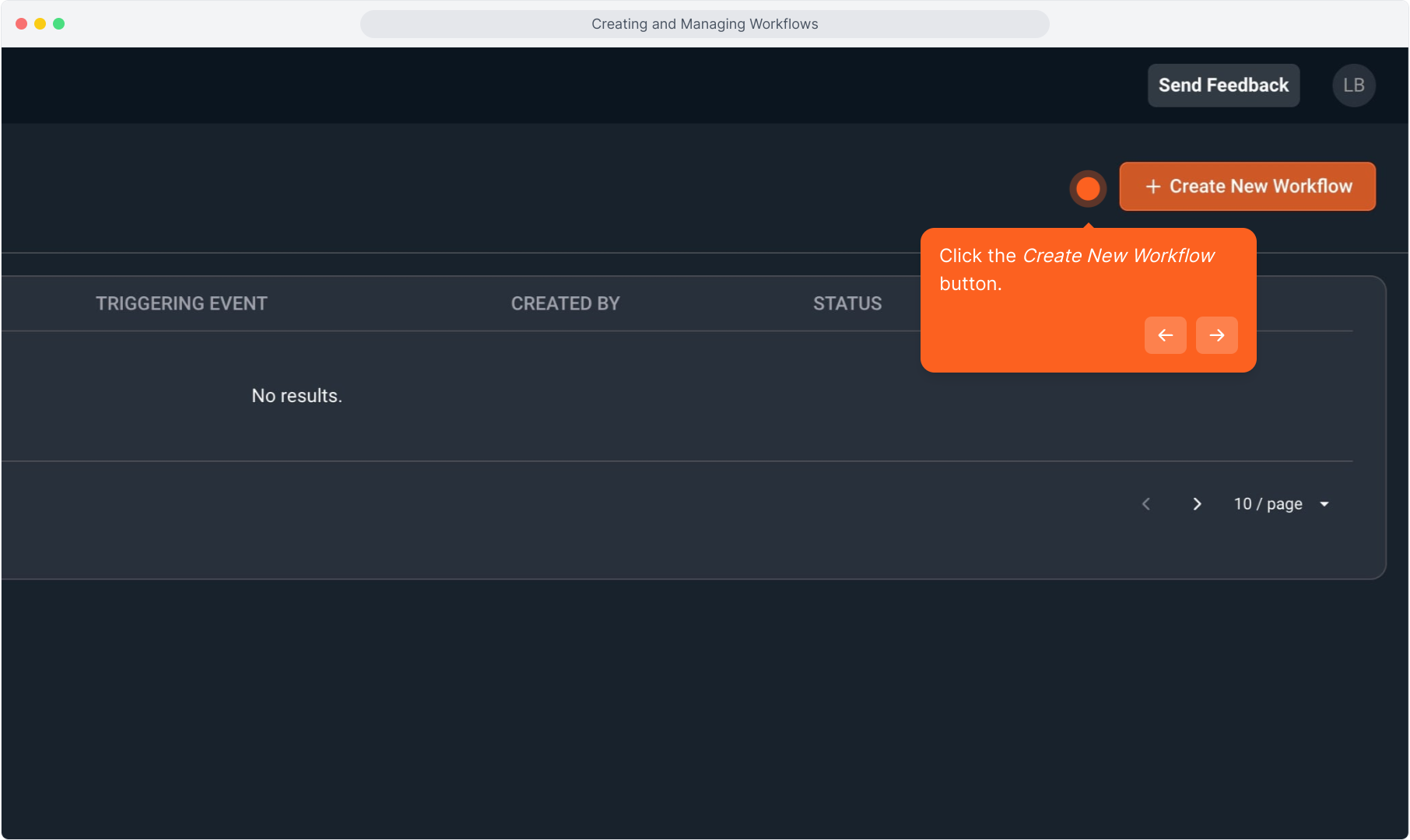Click the Creating and Managing Workflows title bar
Image resolution: width=1410 pixels, height=840 pixels.
pos(704,24)
